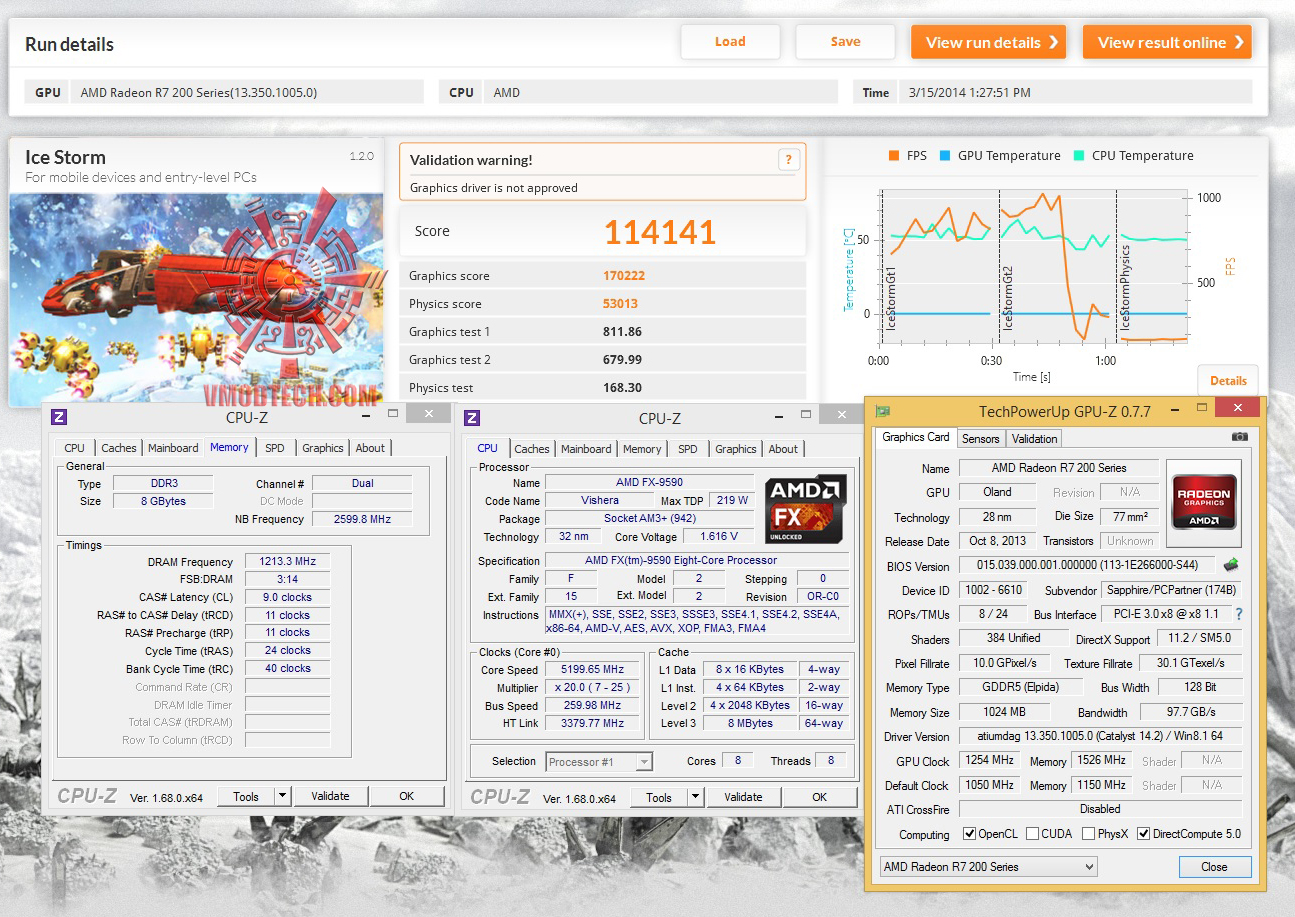Open SPD tab in the CPU-Z Memory window
1295x917 pixels.
275,448
